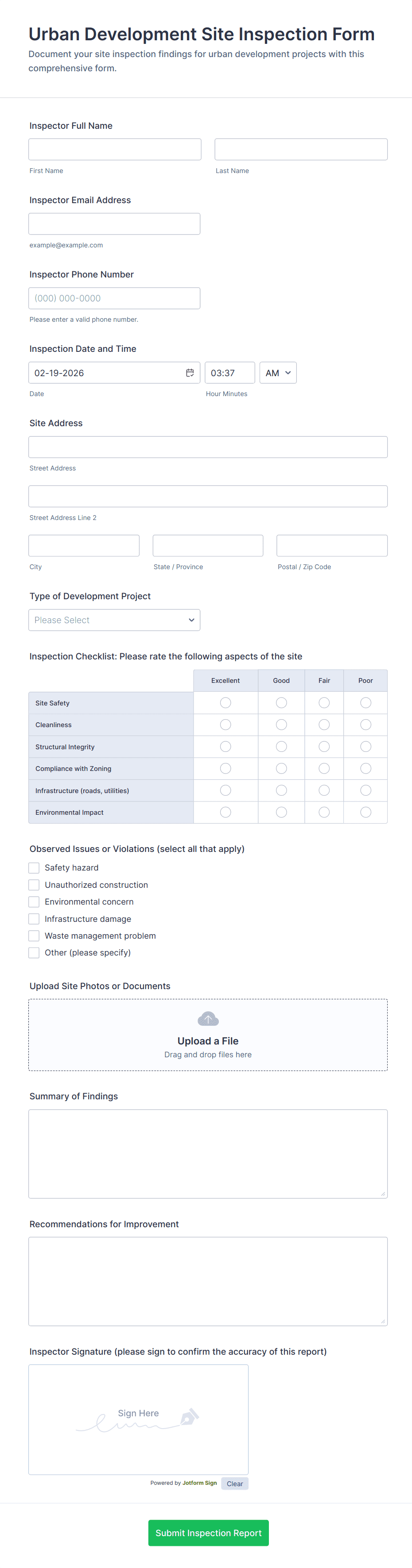The height and width of the screenshot is (1568, 412).
Task: Open the AM/PM dropdown
Action: coord(278,373)
